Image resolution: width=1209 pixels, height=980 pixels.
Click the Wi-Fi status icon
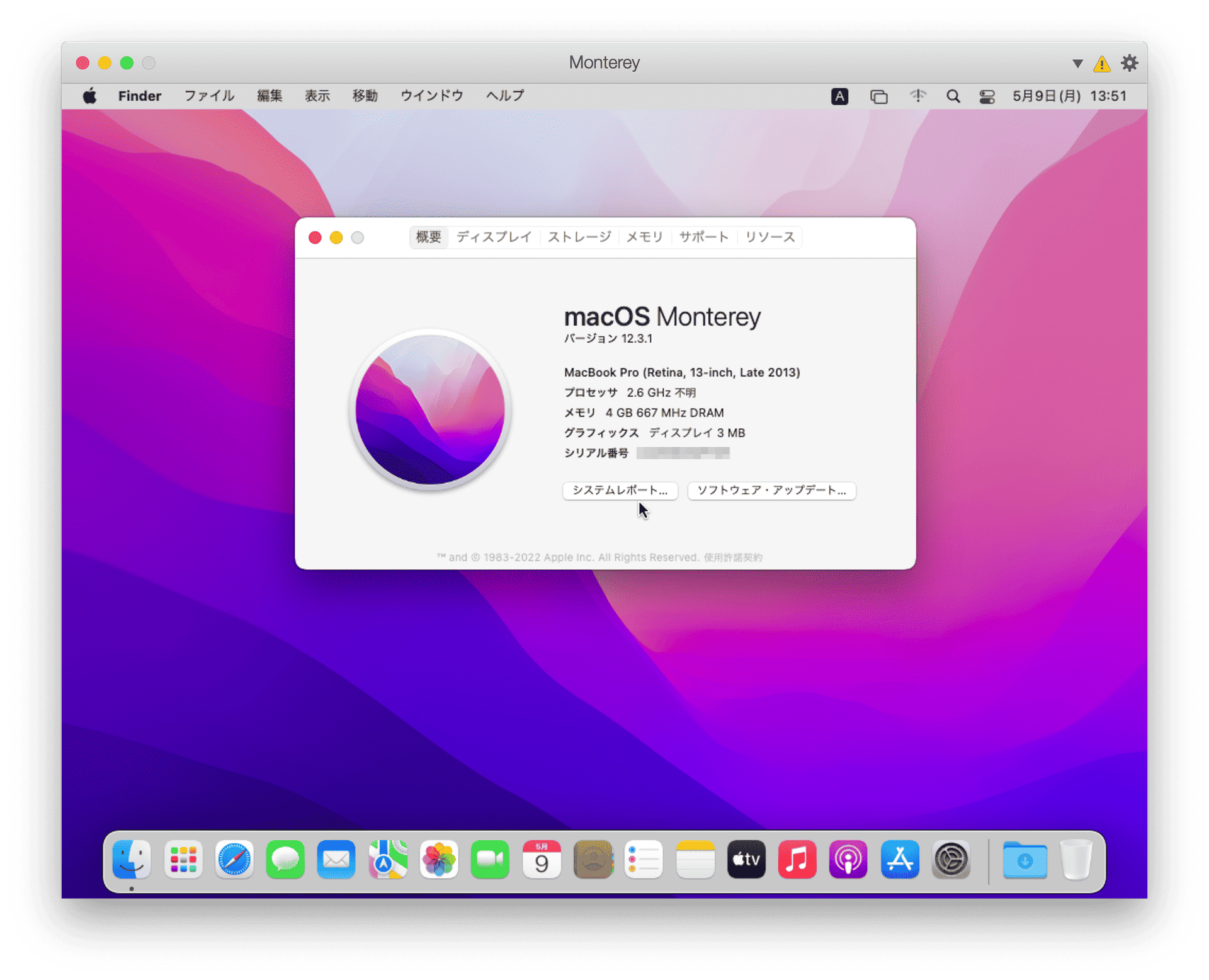(x=917, y=96)
